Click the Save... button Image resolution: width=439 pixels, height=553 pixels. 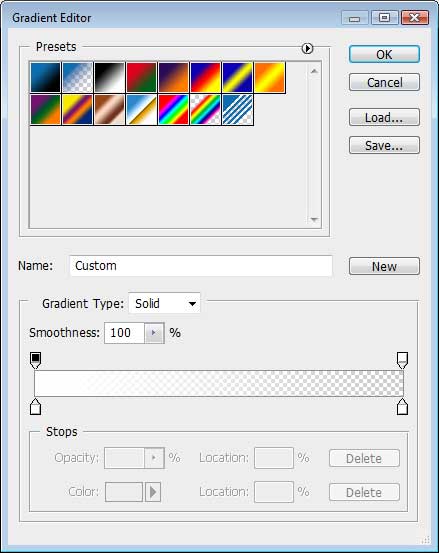384,145
